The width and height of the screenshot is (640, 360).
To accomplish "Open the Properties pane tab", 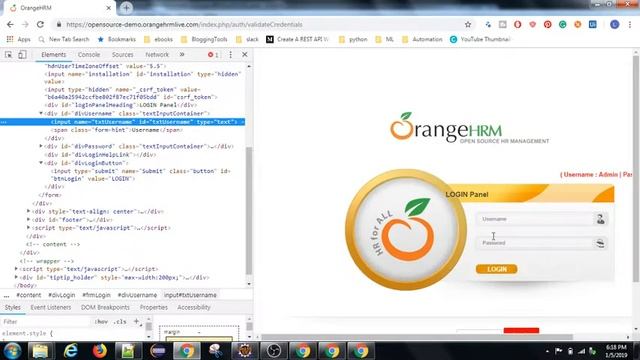I will 153,307.
